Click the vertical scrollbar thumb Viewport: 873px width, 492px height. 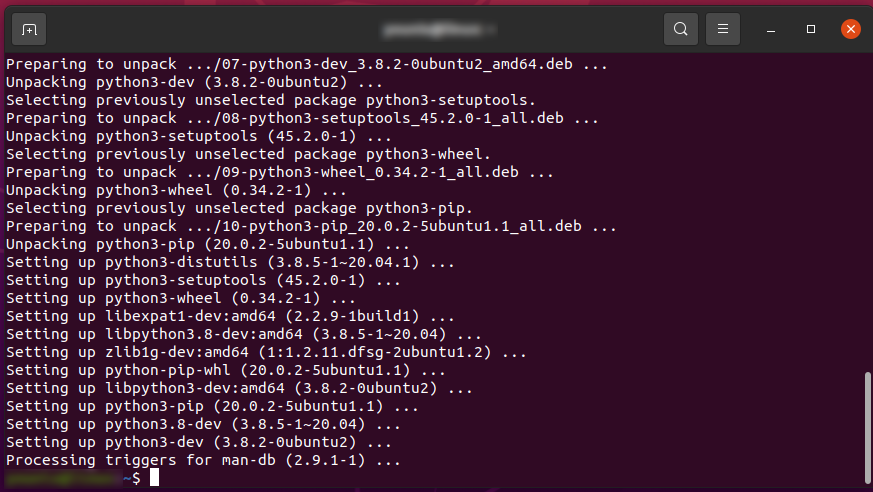[x=867, y=427]
